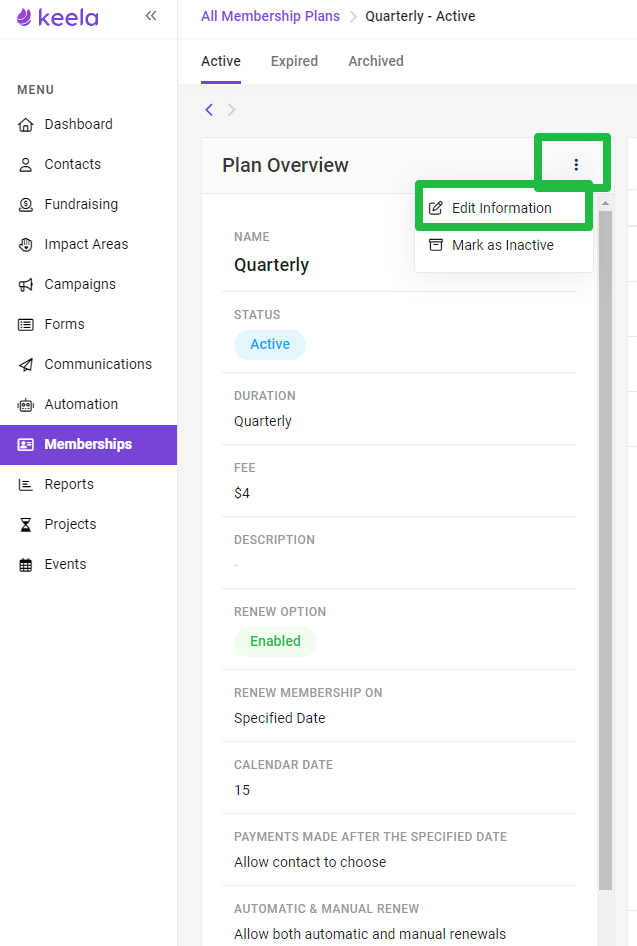Click the Plan Overview heading
Screen dimensions: 637x946
[x=285, y=165]
